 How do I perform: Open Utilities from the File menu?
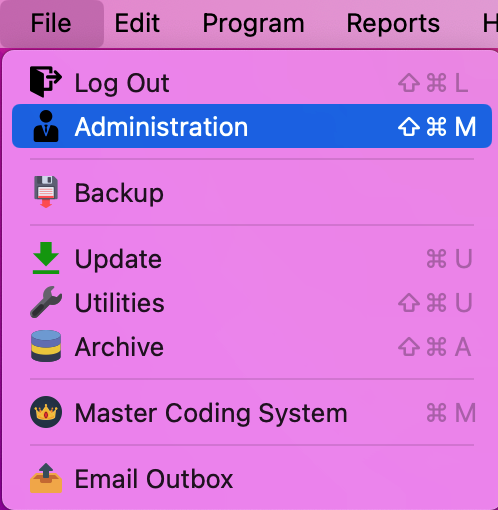[252, 302]
